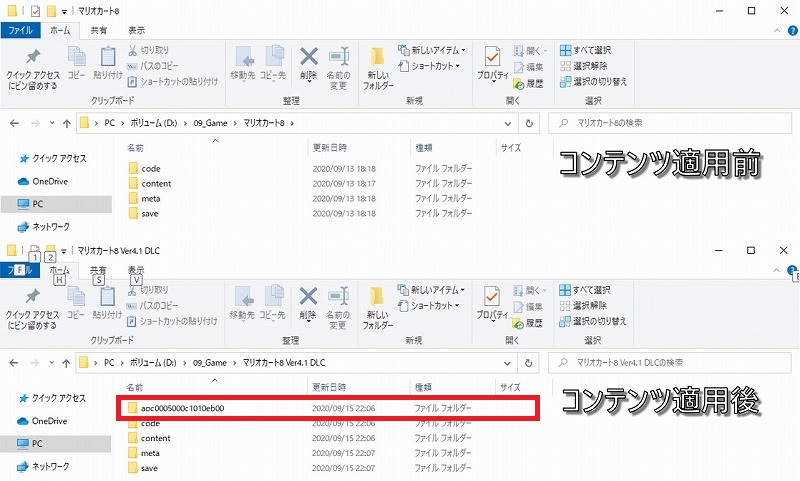Select ネットワーク in upper window sidebar

pos(44,226)
